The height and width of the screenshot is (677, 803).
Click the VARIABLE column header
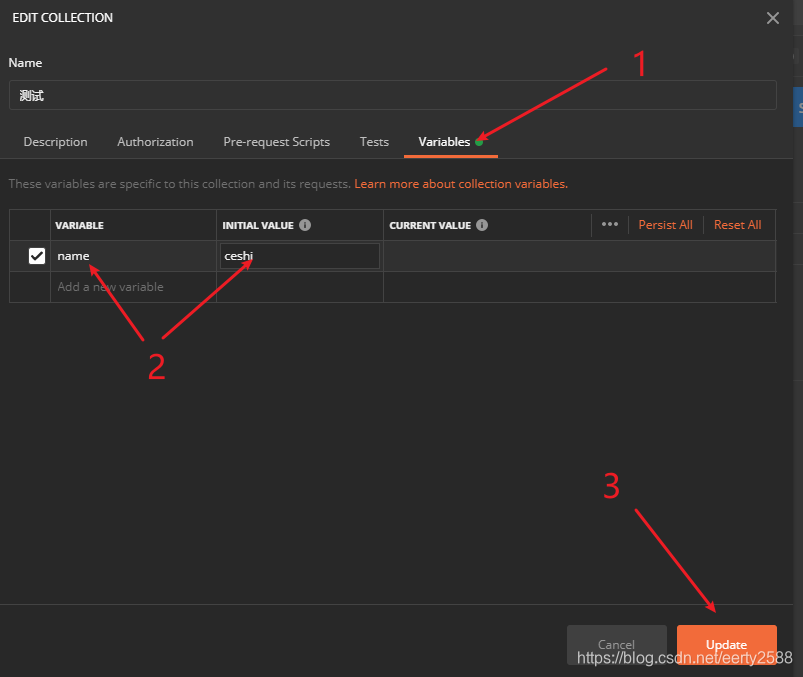pos(79,225)
